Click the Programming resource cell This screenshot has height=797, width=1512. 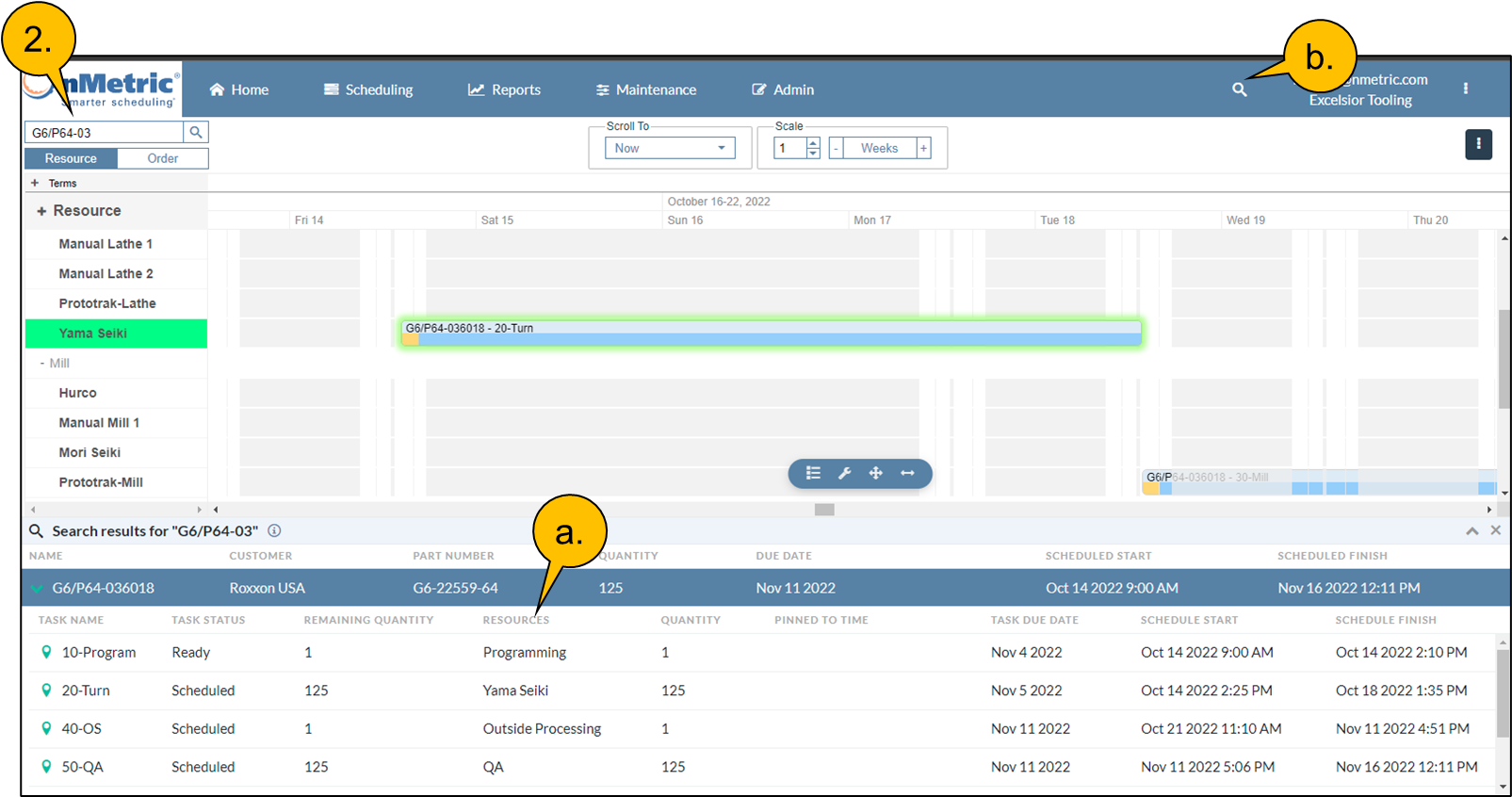click(x=525, y=652)
